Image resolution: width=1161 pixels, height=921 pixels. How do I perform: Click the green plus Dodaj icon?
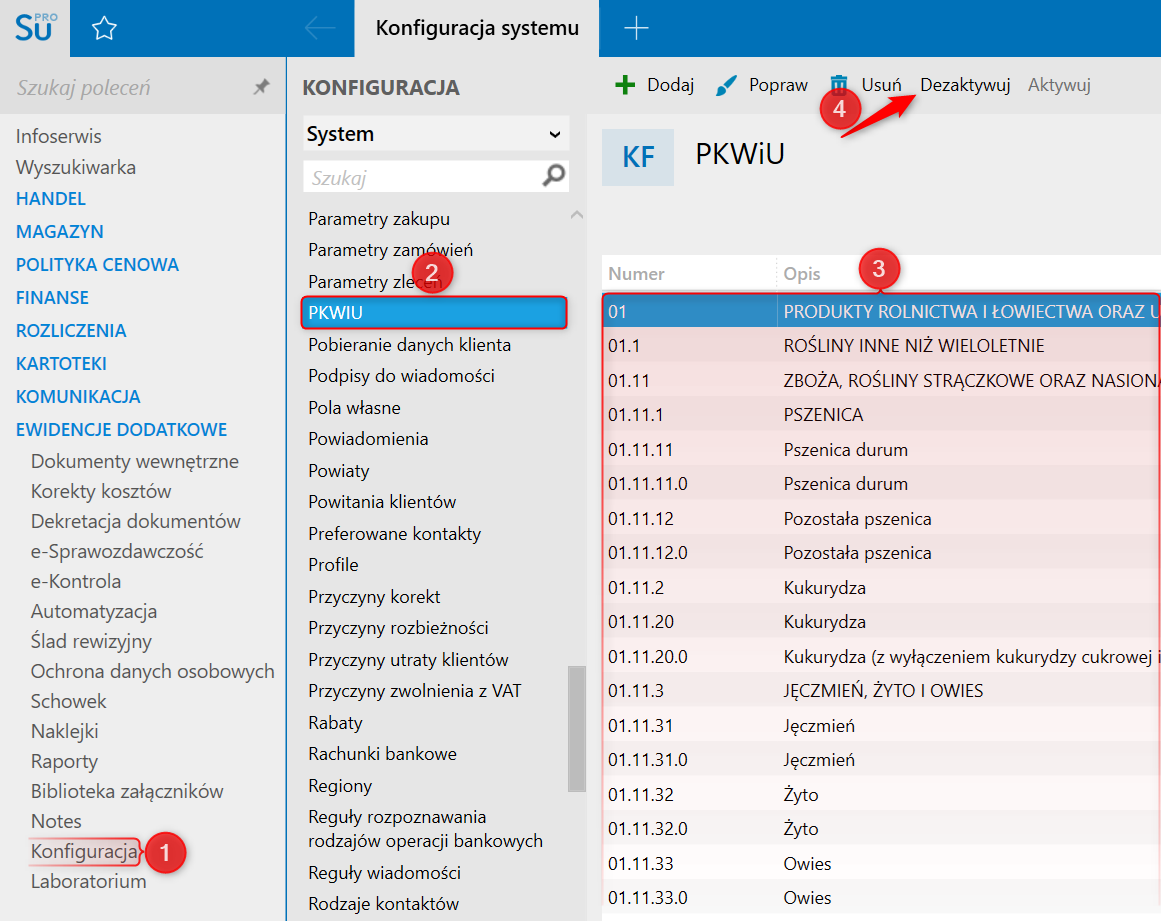[625, 85]
